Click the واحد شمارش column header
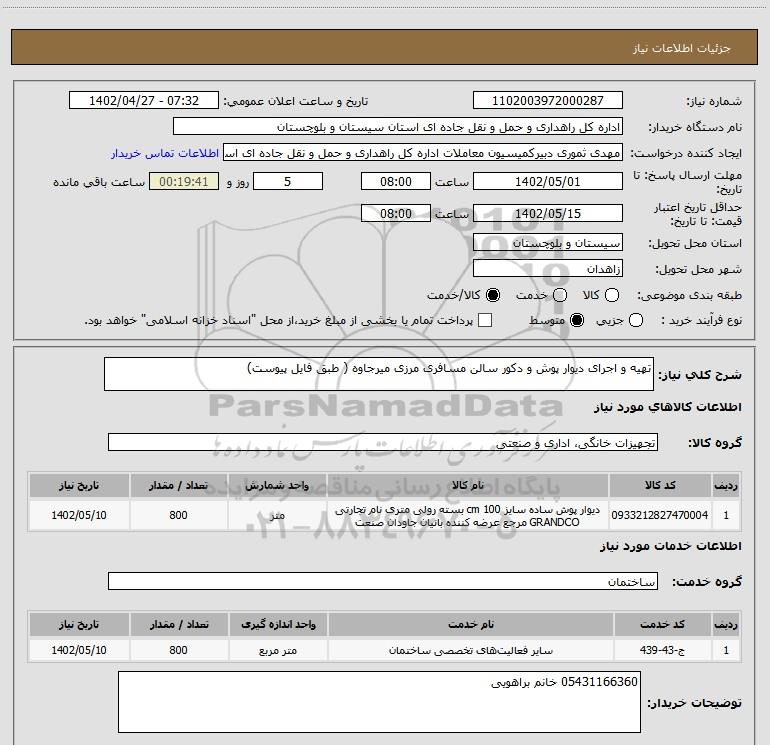Viewport: 770px width, 745px height. (x=277, y=486)
